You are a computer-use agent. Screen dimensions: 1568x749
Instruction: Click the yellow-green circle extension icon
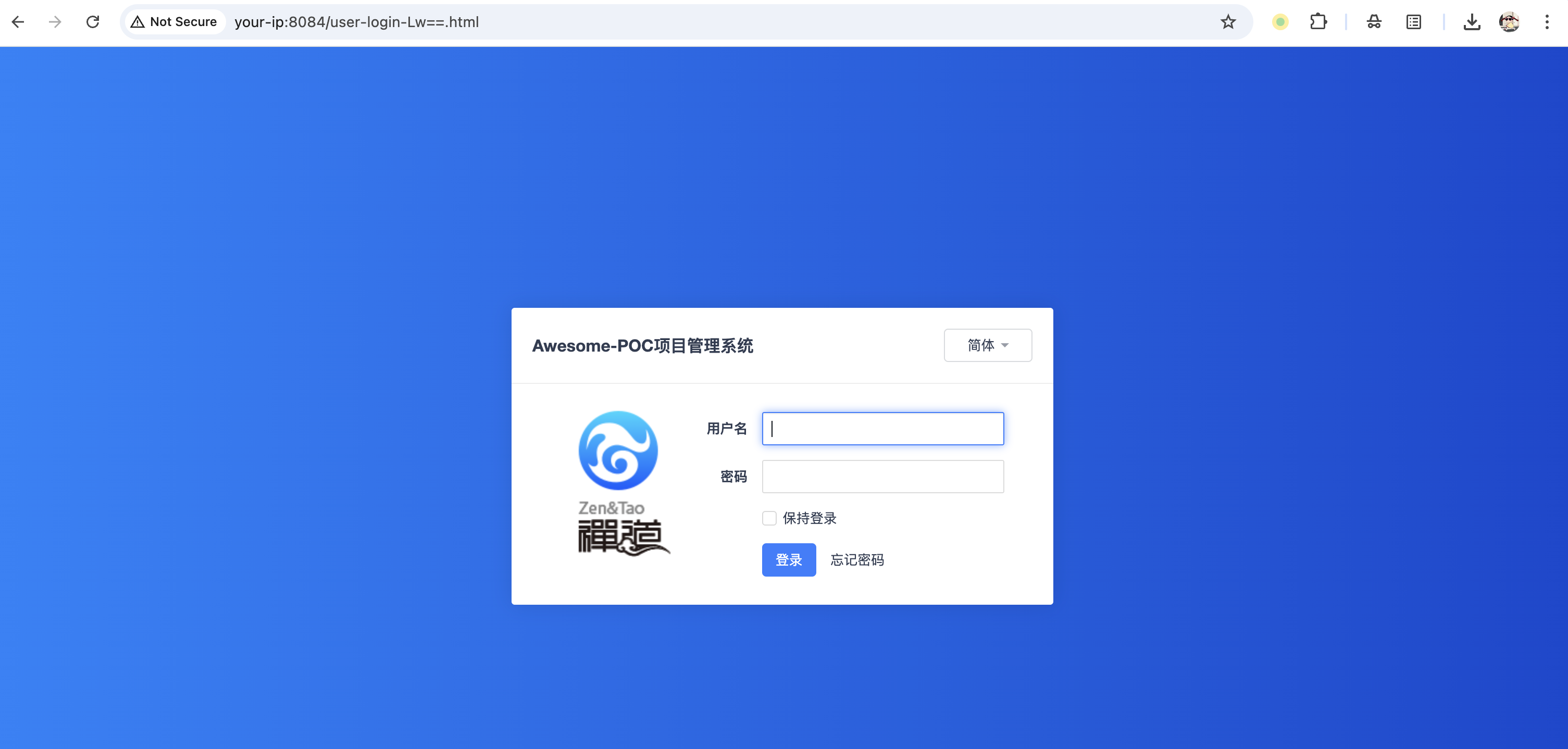(1280, 22)
